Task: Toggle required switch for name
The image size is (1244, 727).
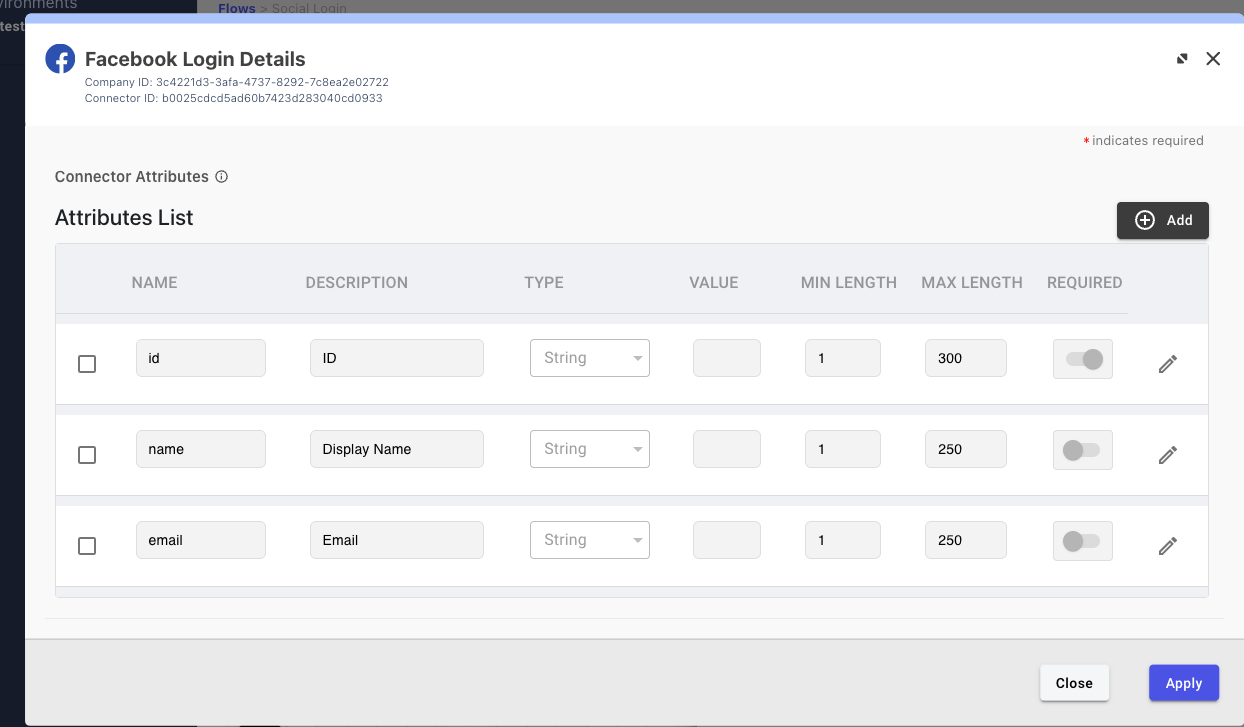Action: 1083,450
